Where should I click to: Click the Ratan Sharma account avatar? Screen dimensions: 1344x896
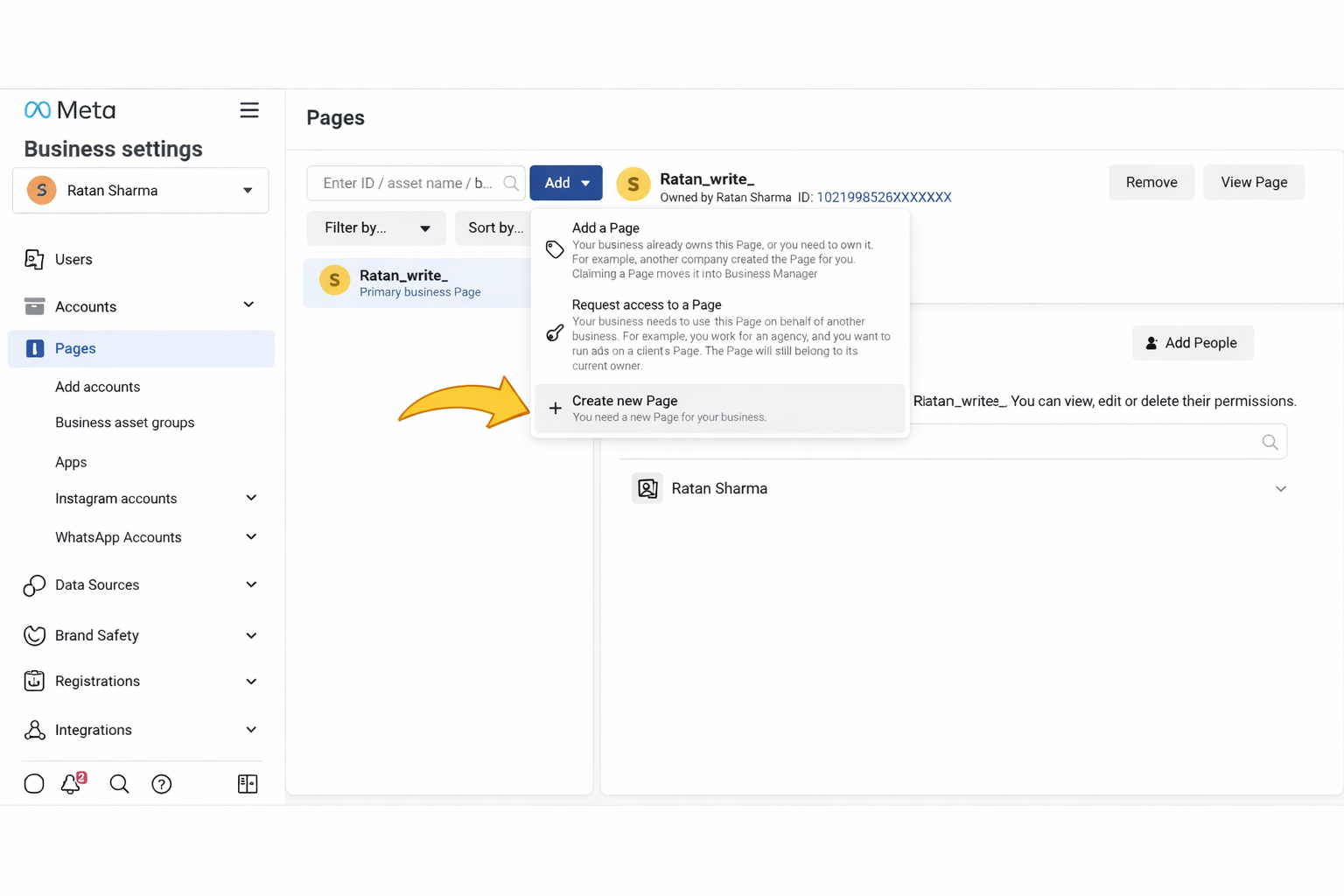[41, 190]
